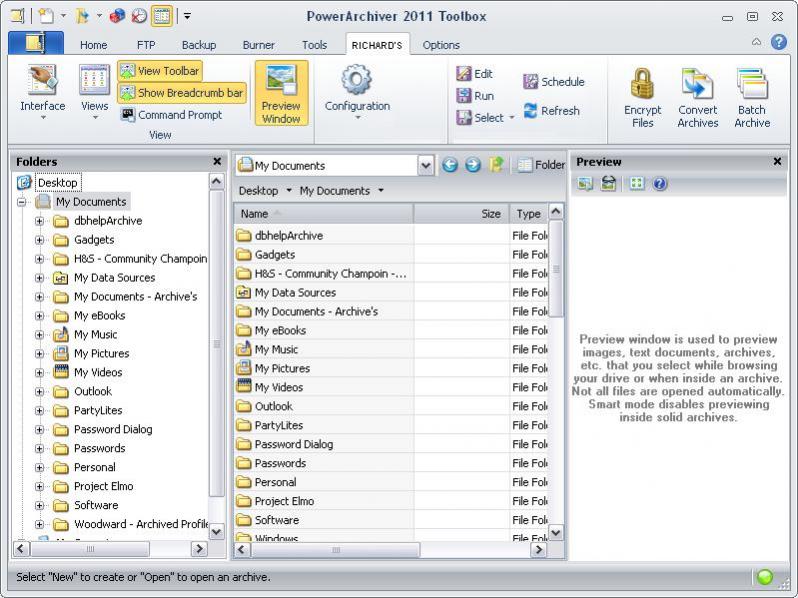This screenshot has height=598, width=798.
Task: Select PartyLites in file list
Action: point(278,425)
